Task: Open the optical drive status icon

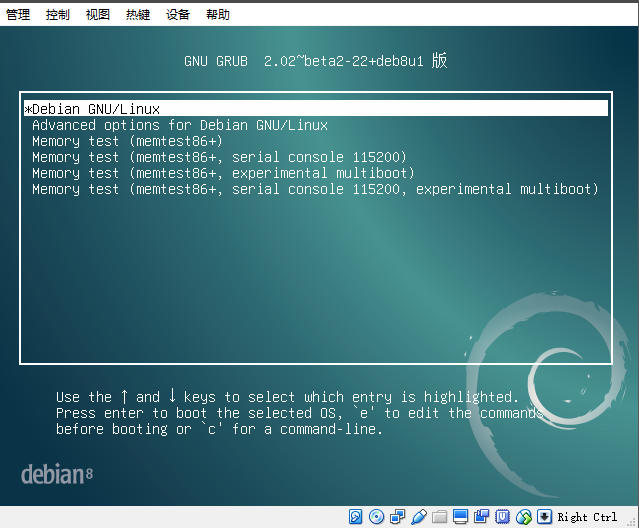Action: coord(376,517)
